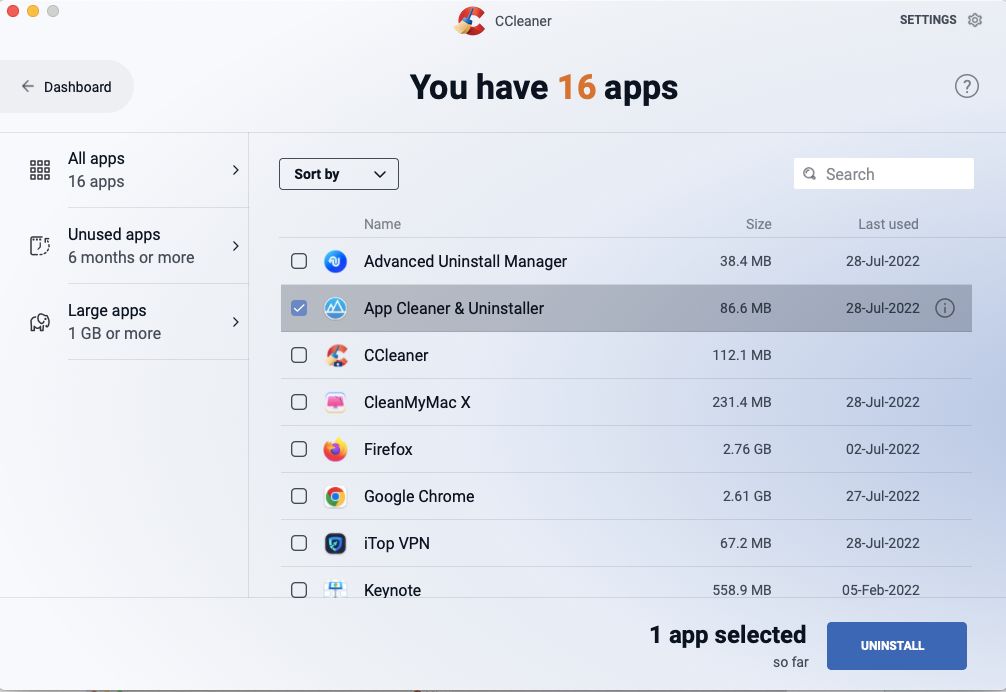This screenshot has height=692, width=1006.
Task: Click the Advanced Uninstall Manager app icon
Action: point(336,261)
